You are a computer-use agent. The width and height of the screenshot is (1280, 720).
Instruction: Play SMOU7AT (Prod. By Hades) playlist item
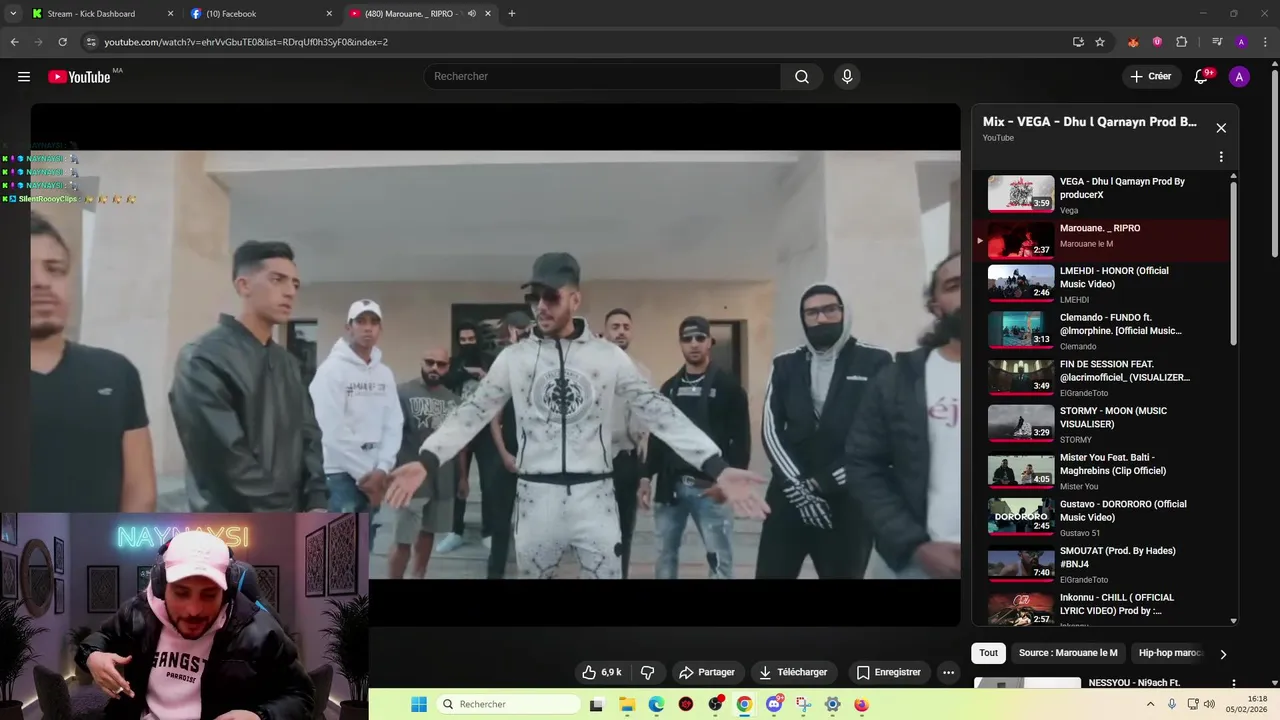point(1100,564)
